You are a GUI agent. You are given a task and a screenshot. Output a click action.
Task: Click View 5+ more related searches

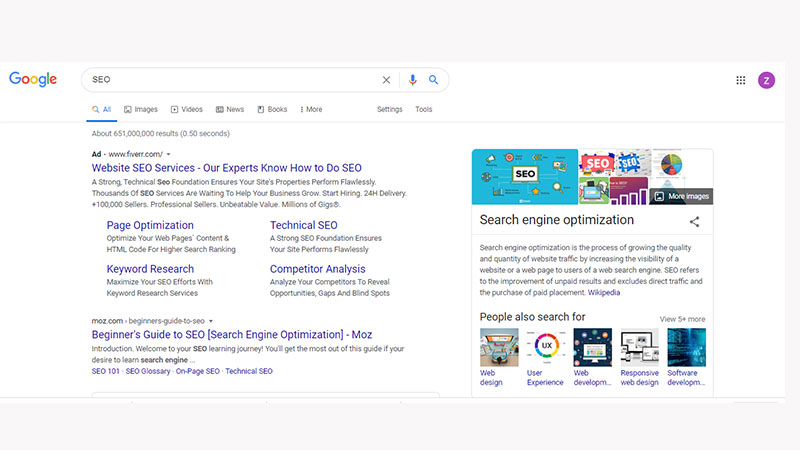[682, 319]
